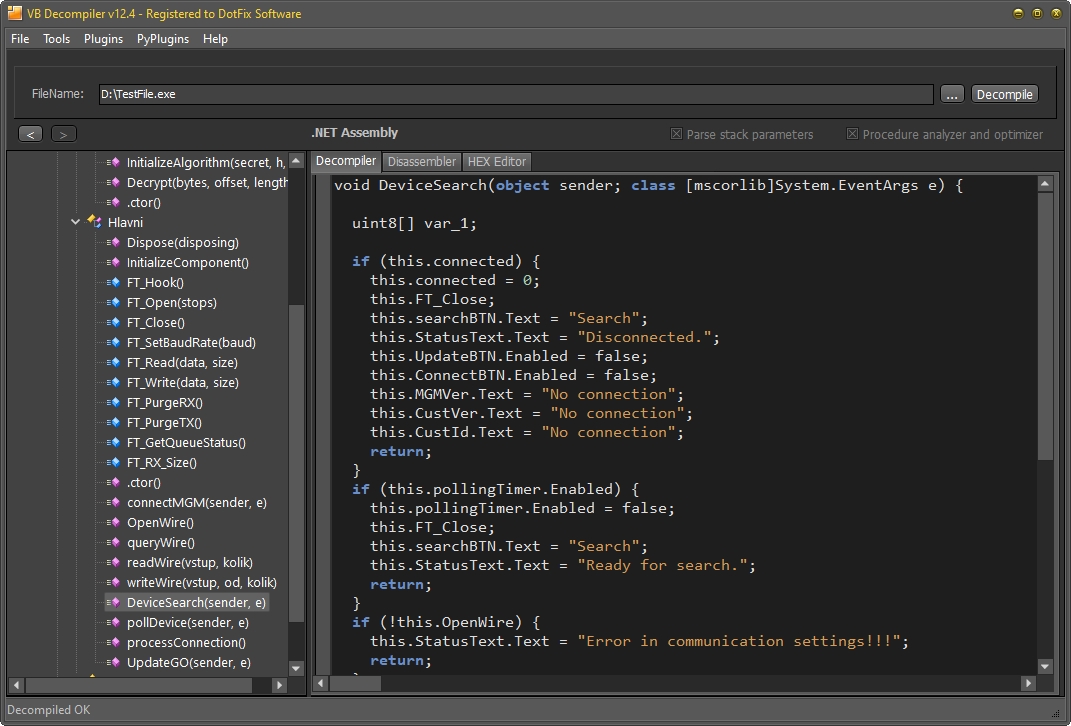This screenshot has width=1071, height=726.
Task: Toggle Parse stack parameters checkbox
Action: pos(676,134)
